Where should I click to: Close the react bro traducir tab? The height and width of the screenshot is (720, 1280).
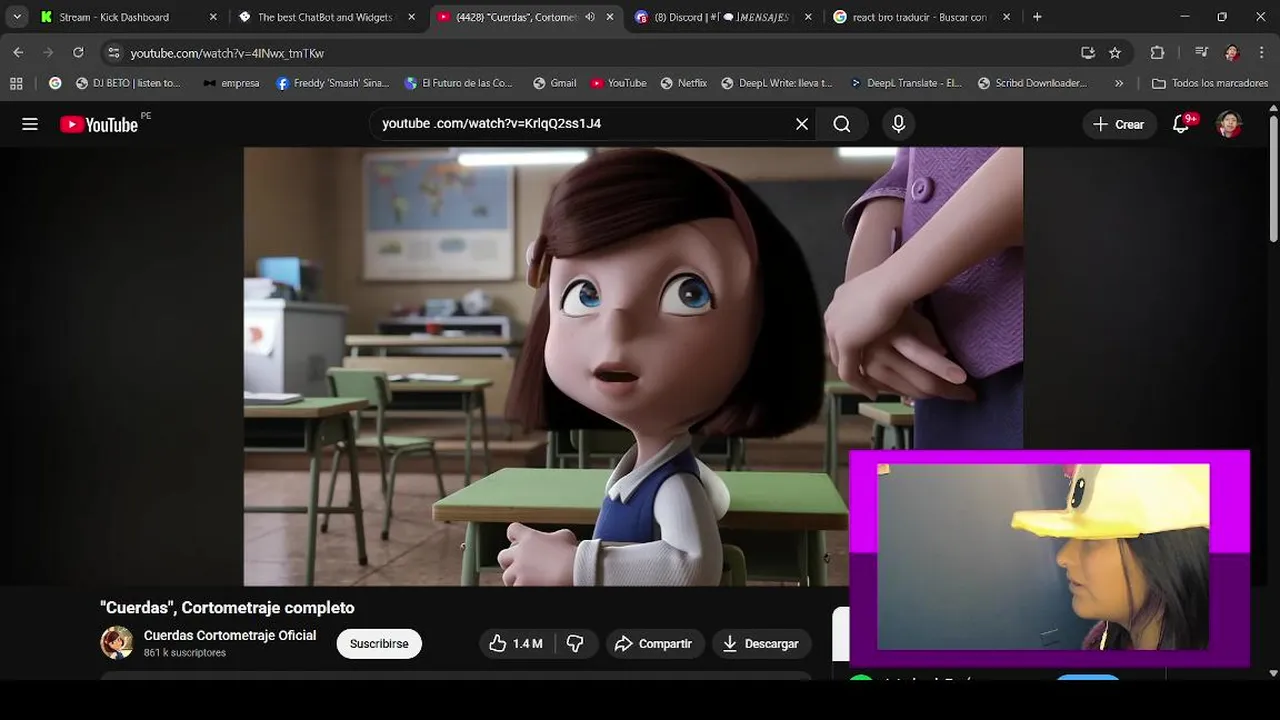1006,17
